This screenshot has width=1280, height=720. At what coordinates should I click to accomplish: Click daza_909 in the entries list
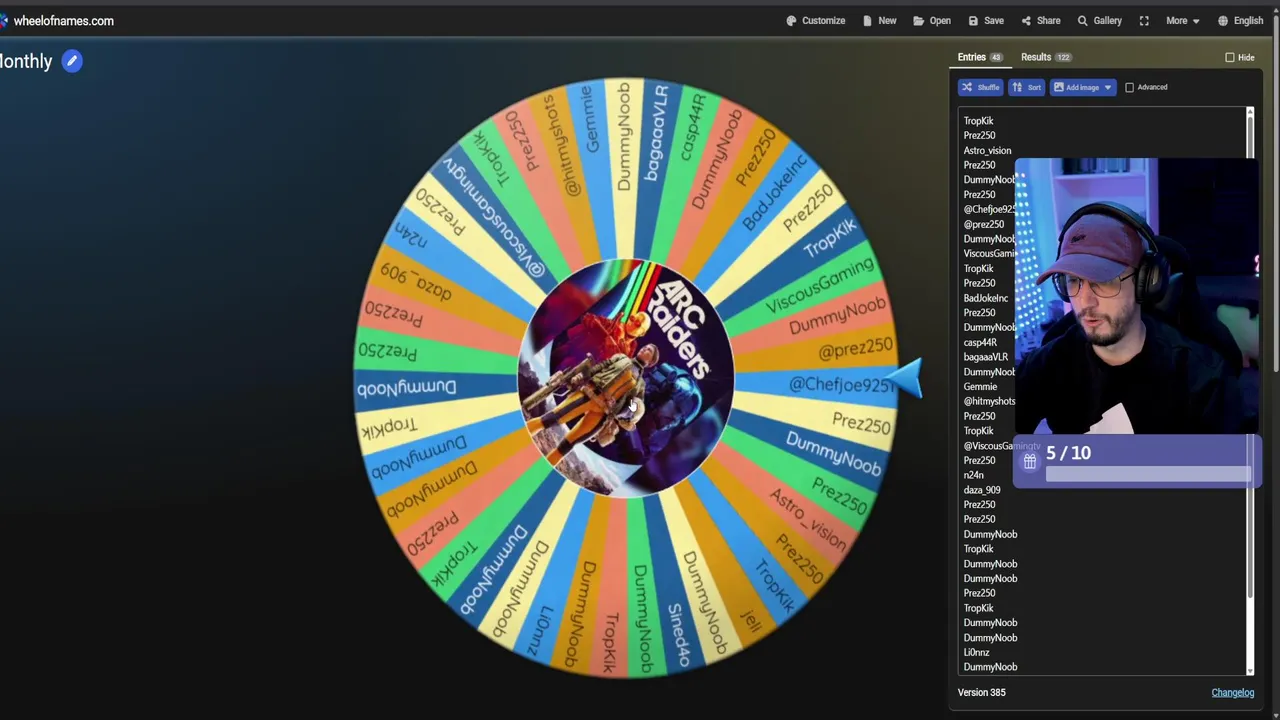tap(982, 490)
